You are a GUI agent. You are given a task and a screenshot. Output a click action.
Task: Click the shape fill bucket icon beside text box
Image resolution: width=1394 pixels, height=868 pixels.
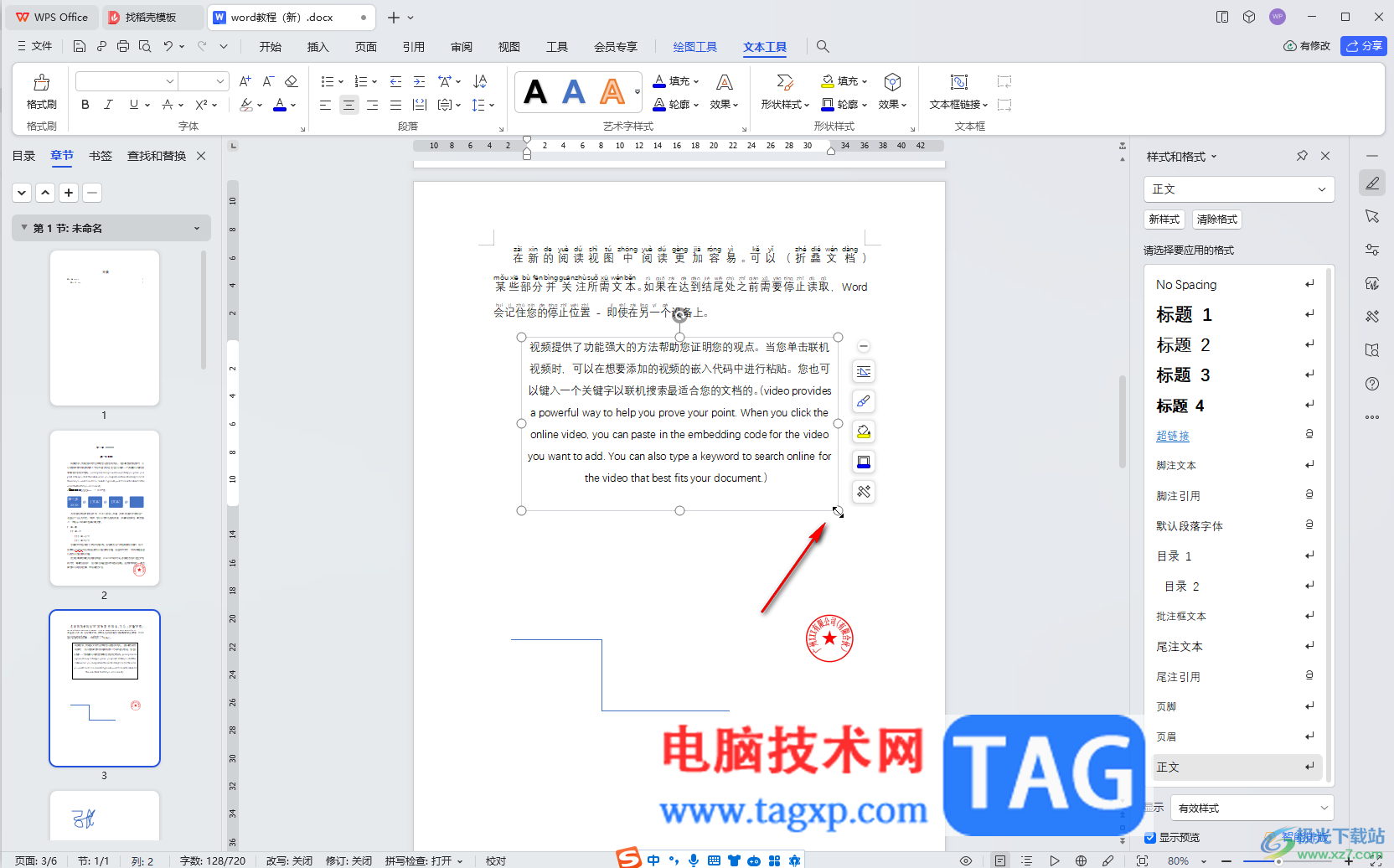[x=864, y=431]
